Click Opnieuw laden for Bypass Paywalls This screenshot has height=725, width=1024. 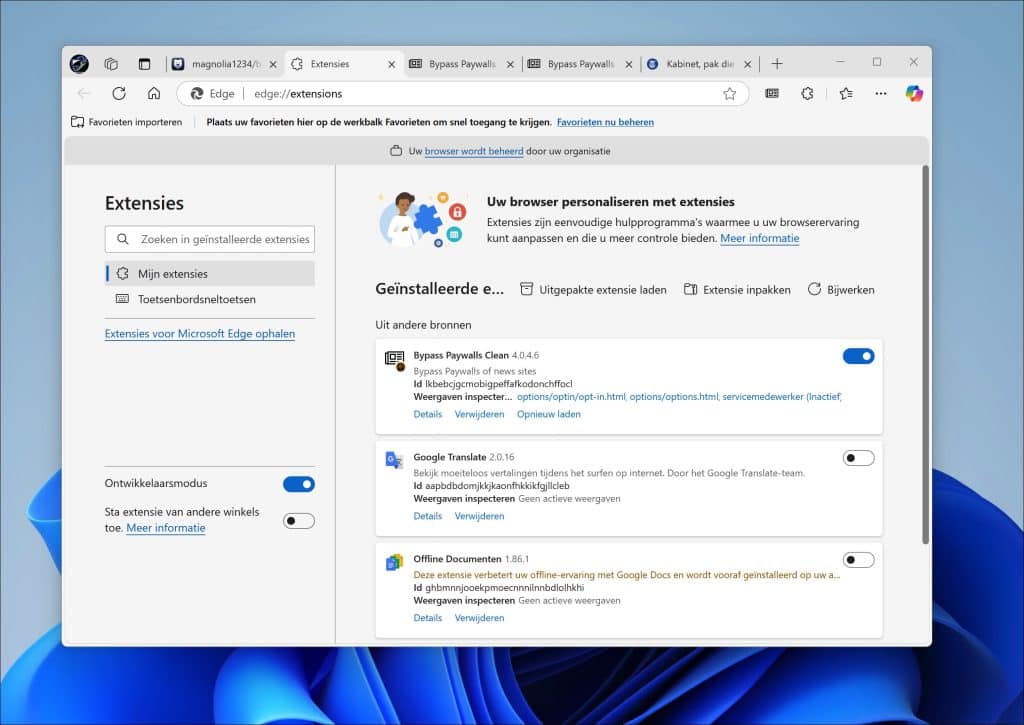point(549,414)
